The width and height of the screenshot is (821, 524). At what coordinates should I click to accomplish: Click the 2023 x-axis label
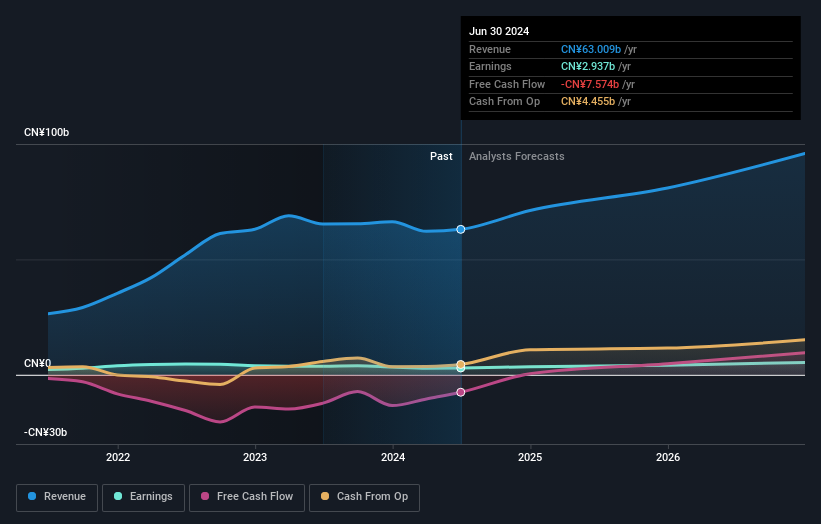(x=255, y=457)
